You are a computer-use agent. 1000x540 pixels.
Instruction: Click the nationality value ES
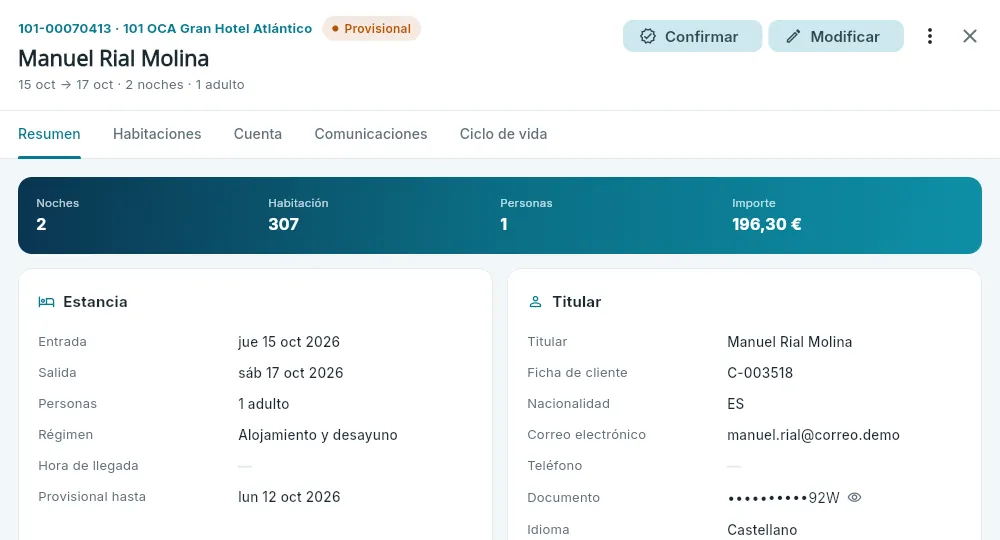pos(735,404)
